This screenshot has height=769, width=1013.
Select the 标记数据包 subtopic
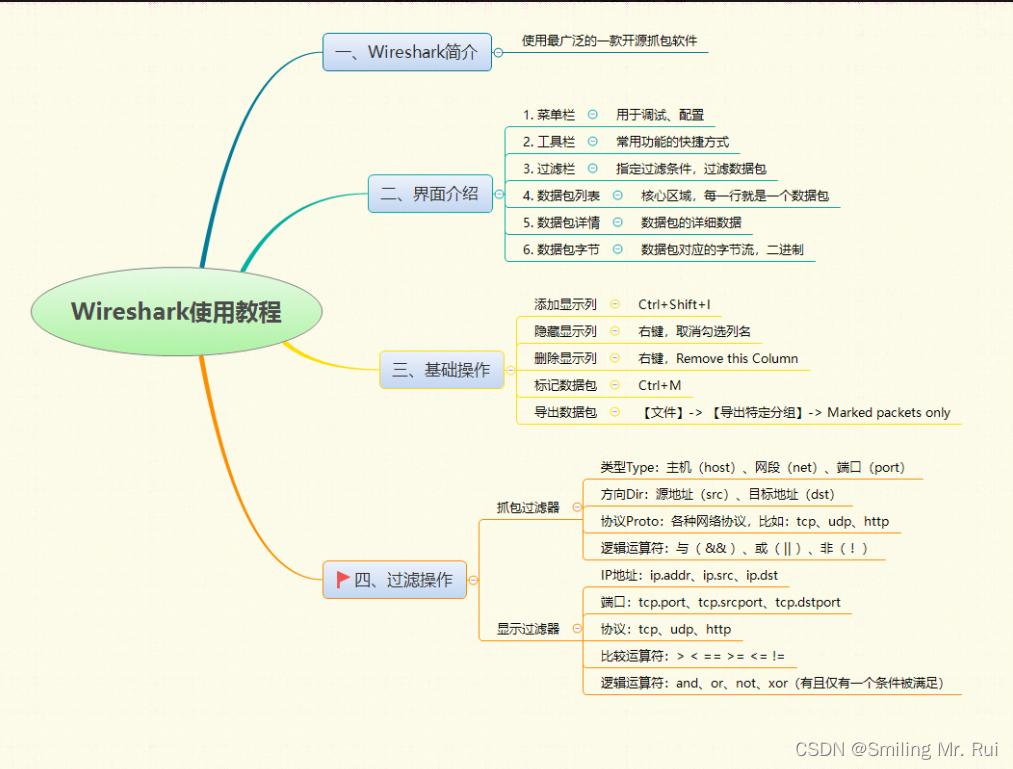(x=565, y=385)
